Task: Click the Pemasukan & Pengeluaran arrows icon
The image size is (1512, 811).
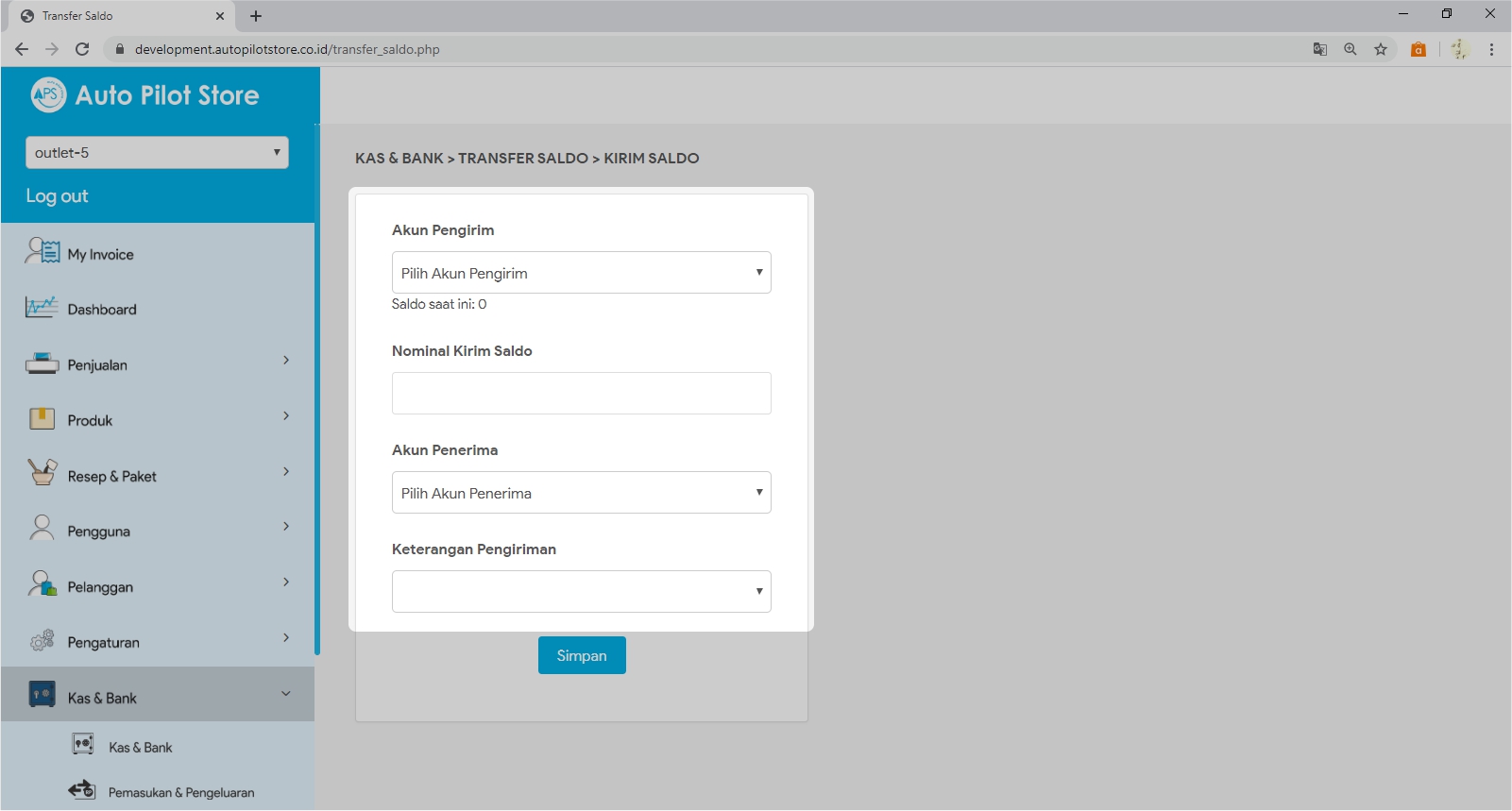Action: tap(82, 790)
